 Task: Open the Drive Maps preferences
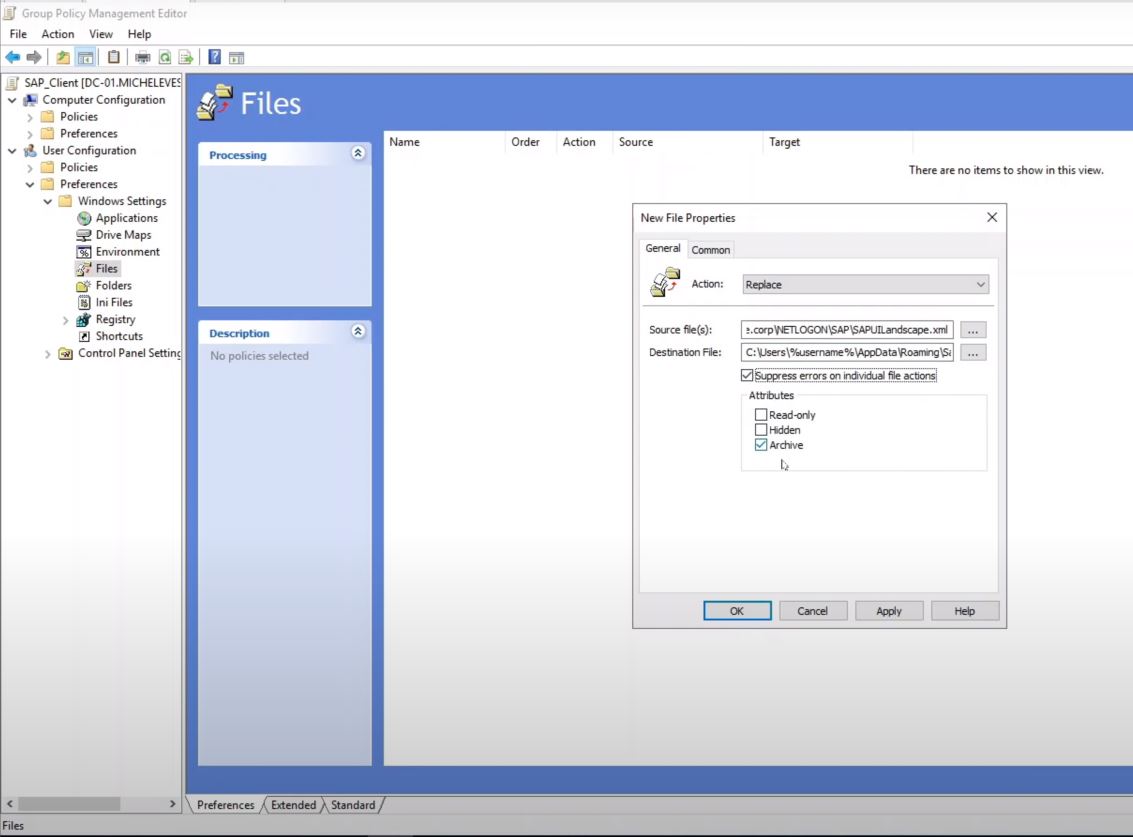[121, 234]
